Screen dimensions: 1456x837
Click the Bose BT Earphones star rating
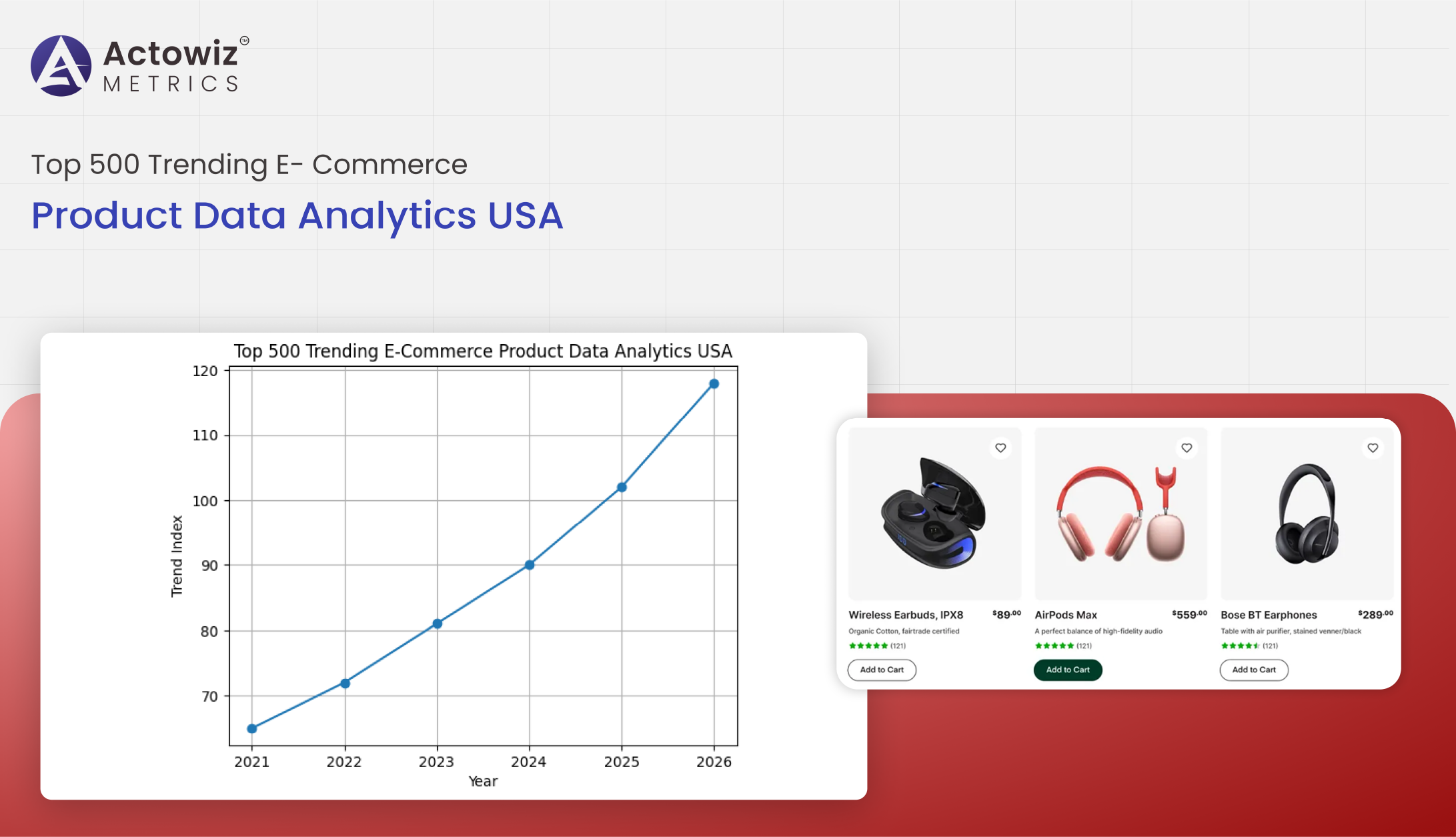tap(1240, 646)
